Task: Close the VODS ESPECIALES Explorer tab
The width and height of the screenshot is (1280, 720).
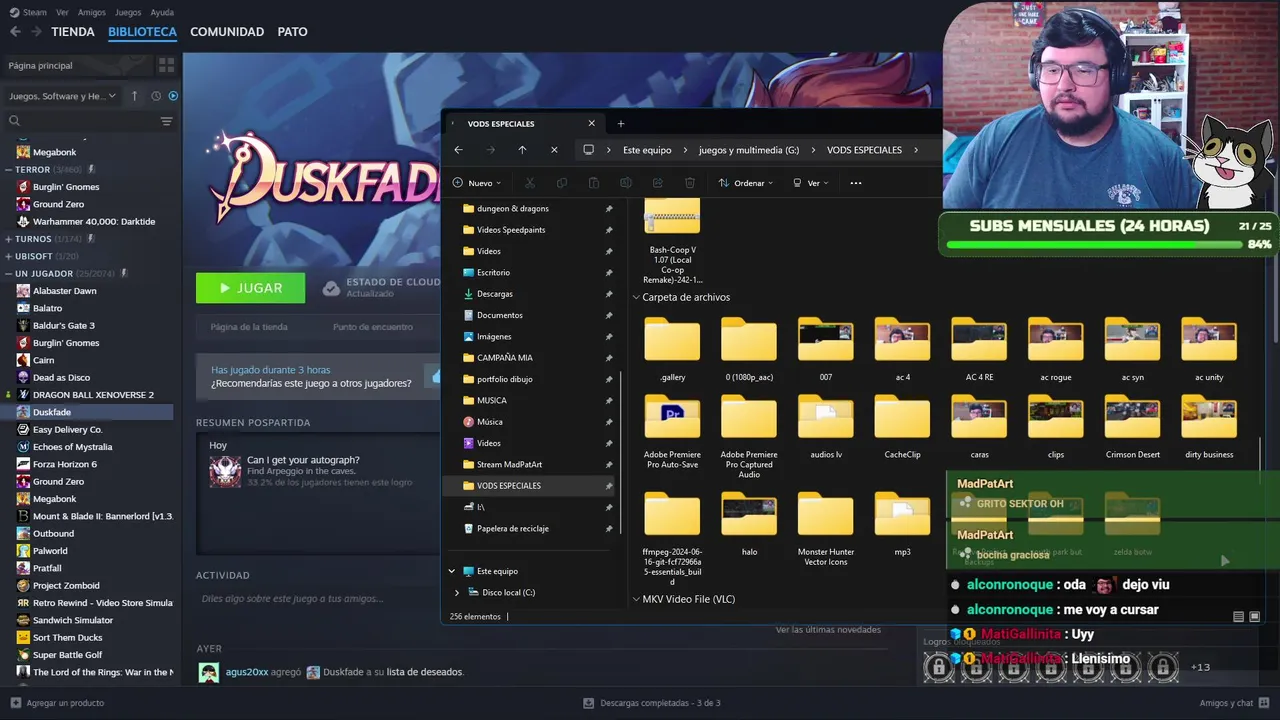Action: pos(591,124)
